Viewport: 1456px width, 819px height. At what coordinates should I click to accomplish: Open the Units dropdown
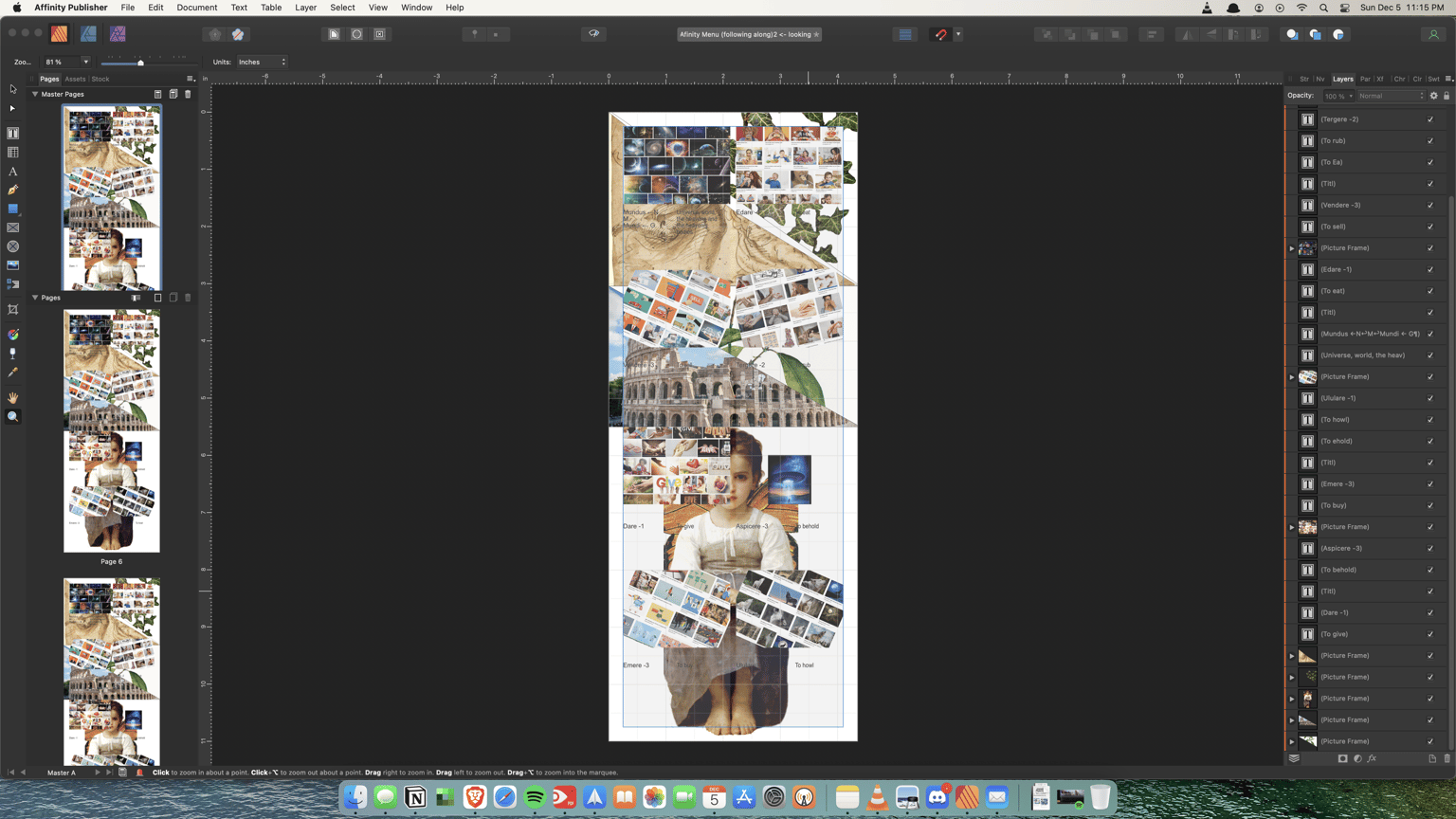(x=263, y=62)
